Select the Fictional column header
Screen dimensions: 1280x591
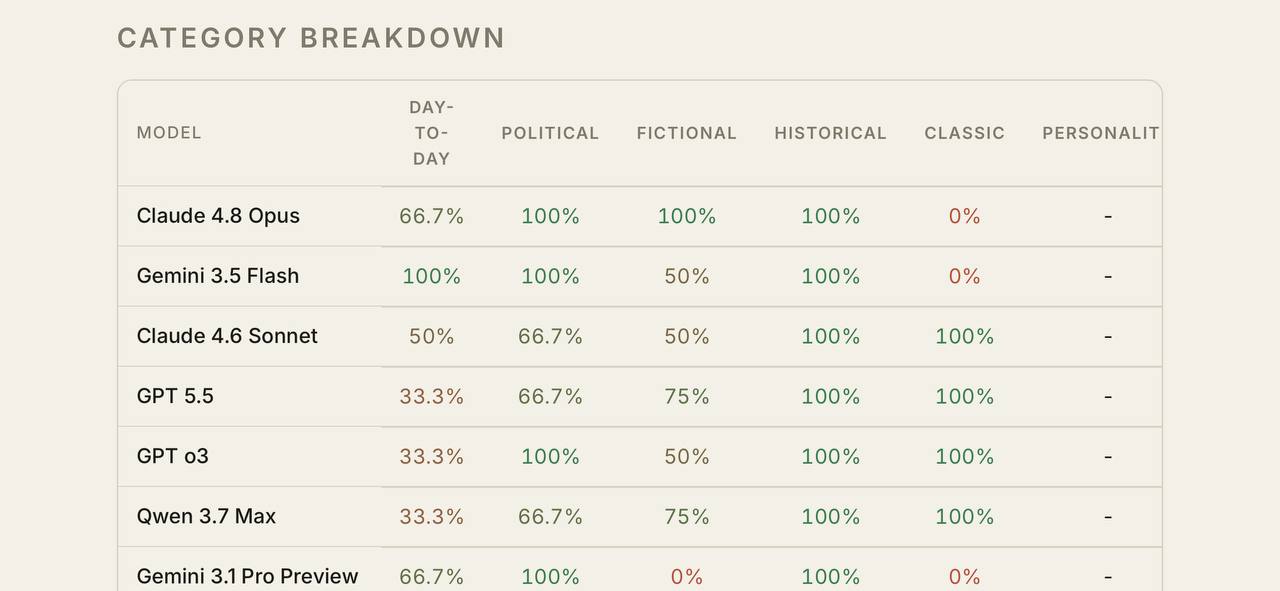pos(687,133)
